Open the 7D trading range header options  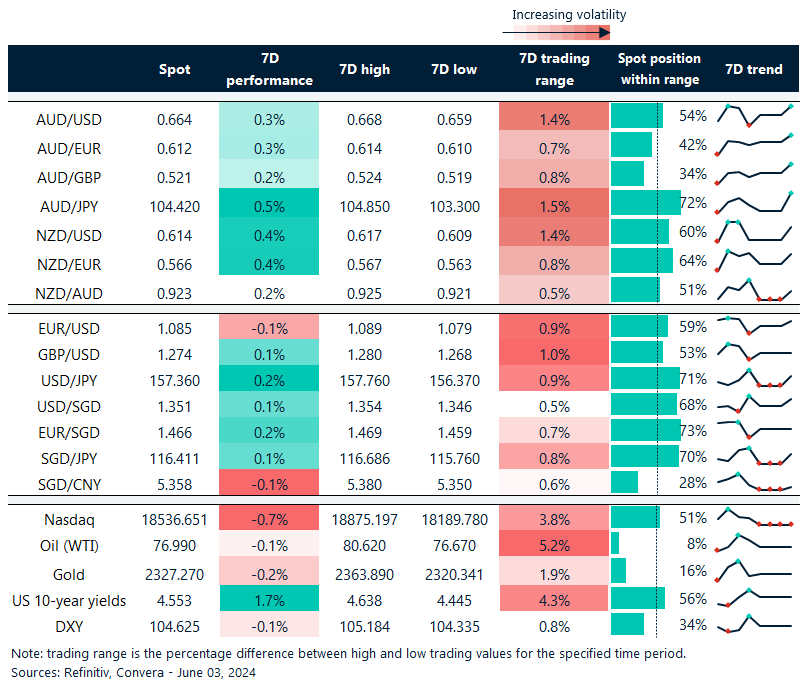(553, 70)
